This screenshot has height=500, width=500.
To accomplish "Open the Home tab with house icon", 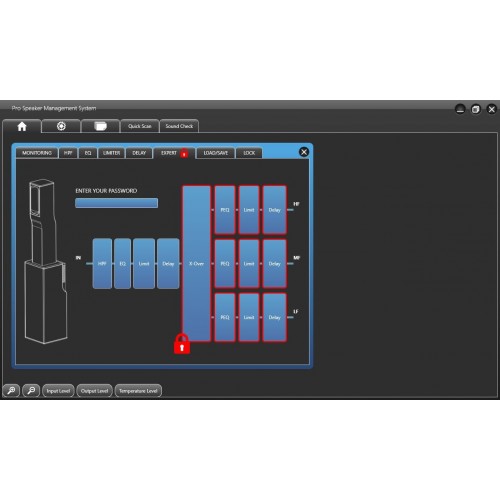I will click(x=22, y=126).
